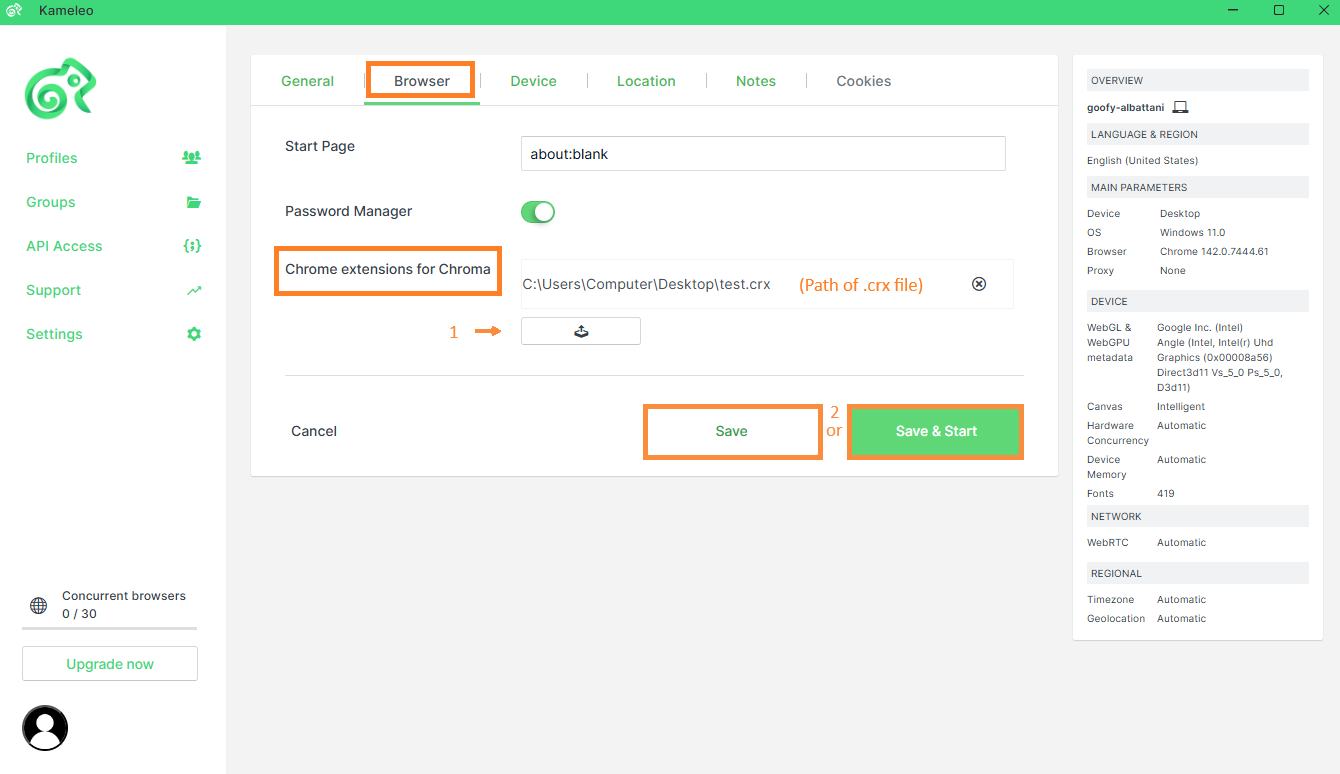Viewport: 1340px width, 774px height.
Task: Click the Concurrent browsers label
Action: 124,596
